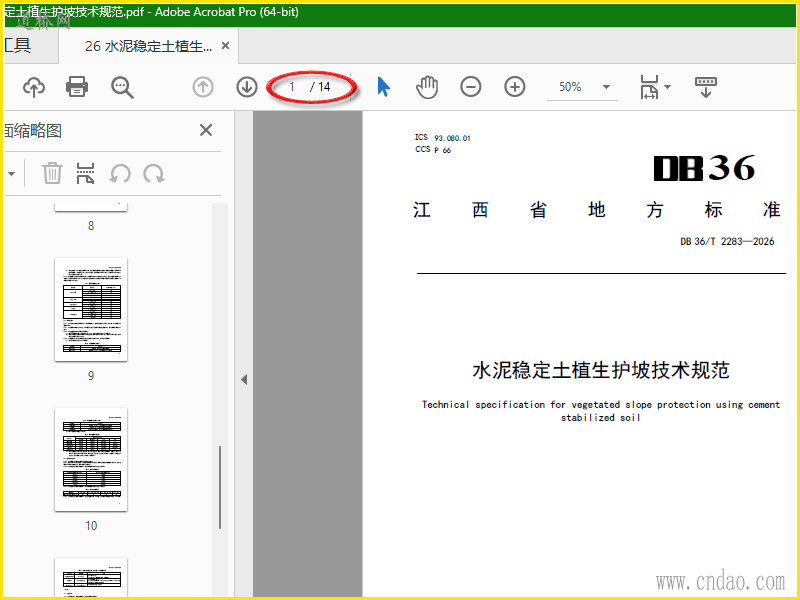The width and height of the screenshot is (800, 600).
Task: Click the cloud upload icon
Action: (x=34, y=87)
